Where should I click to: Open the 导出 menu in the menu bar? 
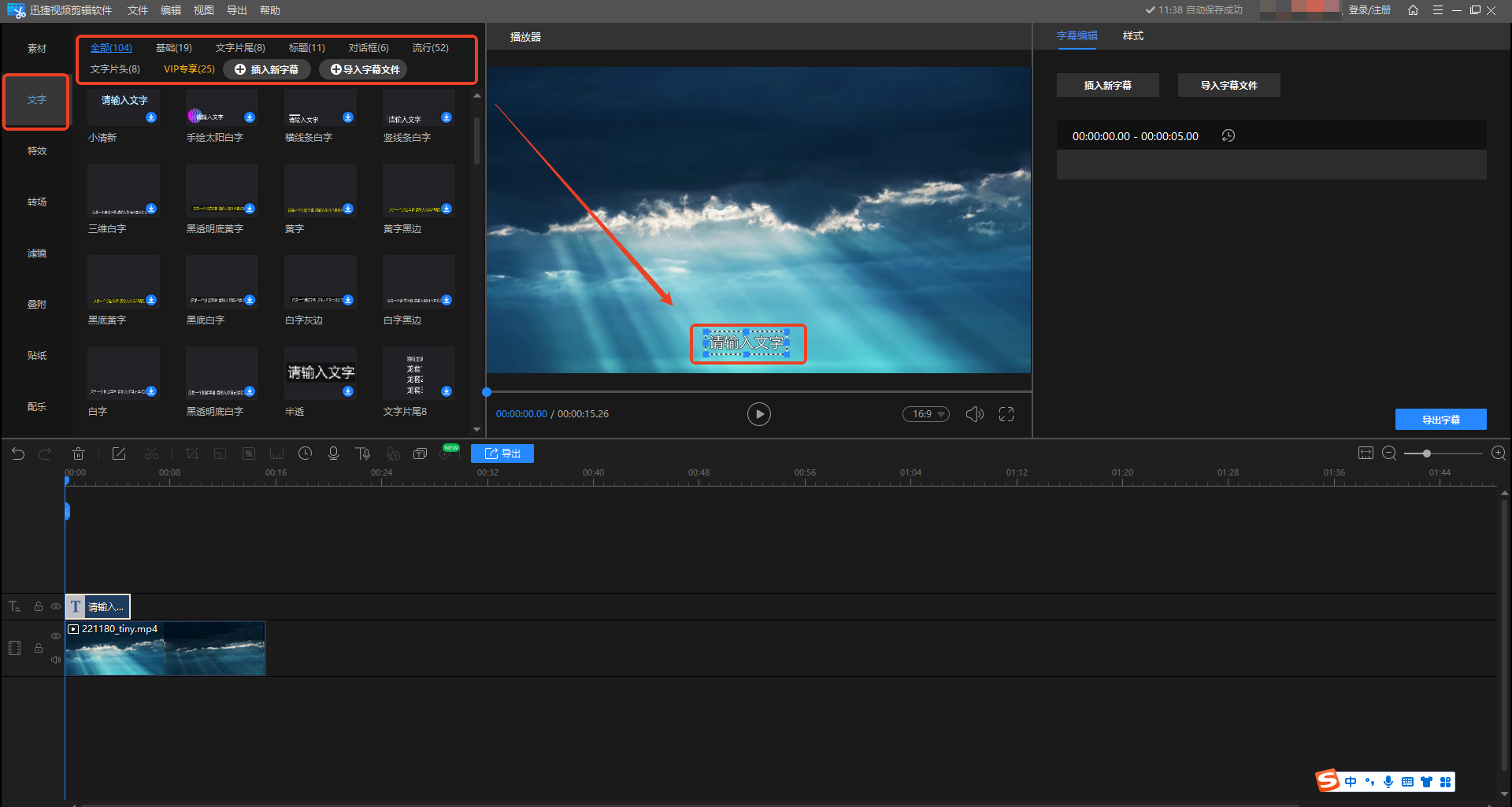(236, 10)
